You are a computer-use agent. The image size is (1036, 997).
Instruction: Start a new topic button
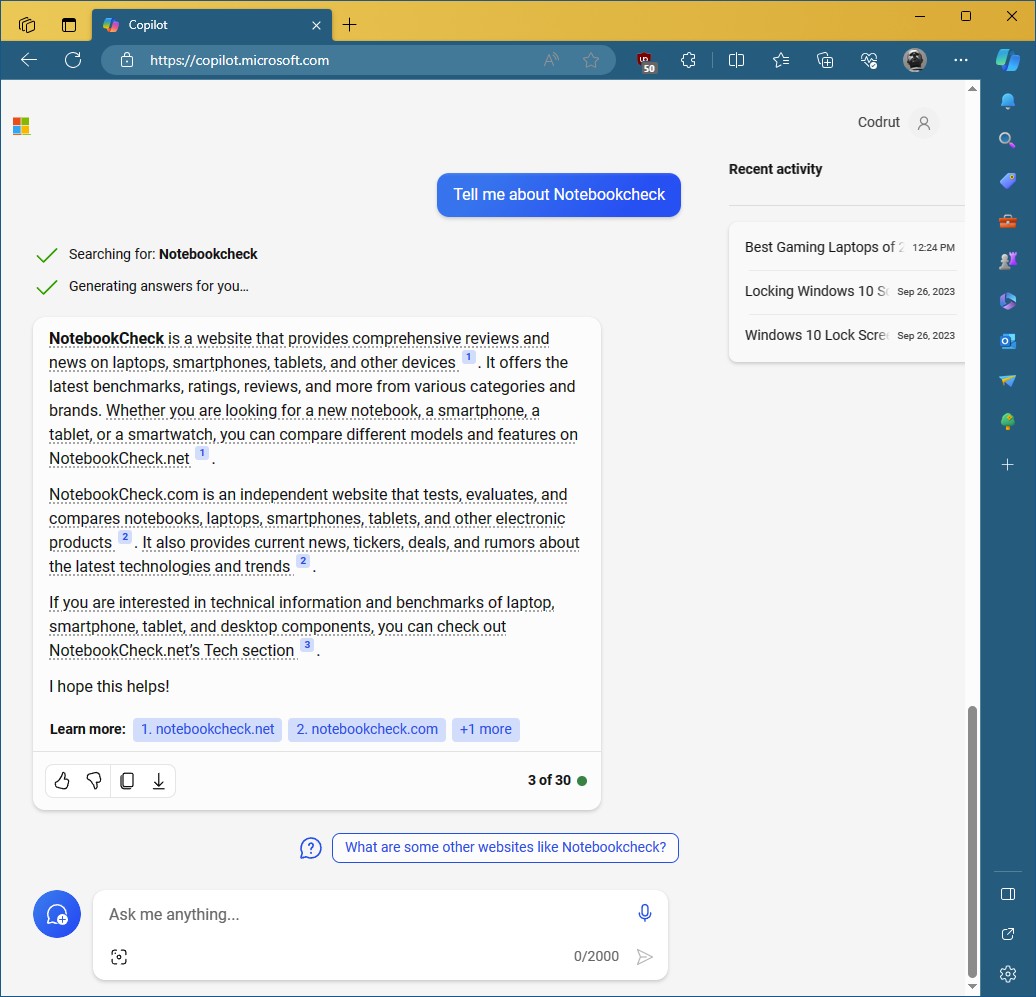(x=57, y=914)
